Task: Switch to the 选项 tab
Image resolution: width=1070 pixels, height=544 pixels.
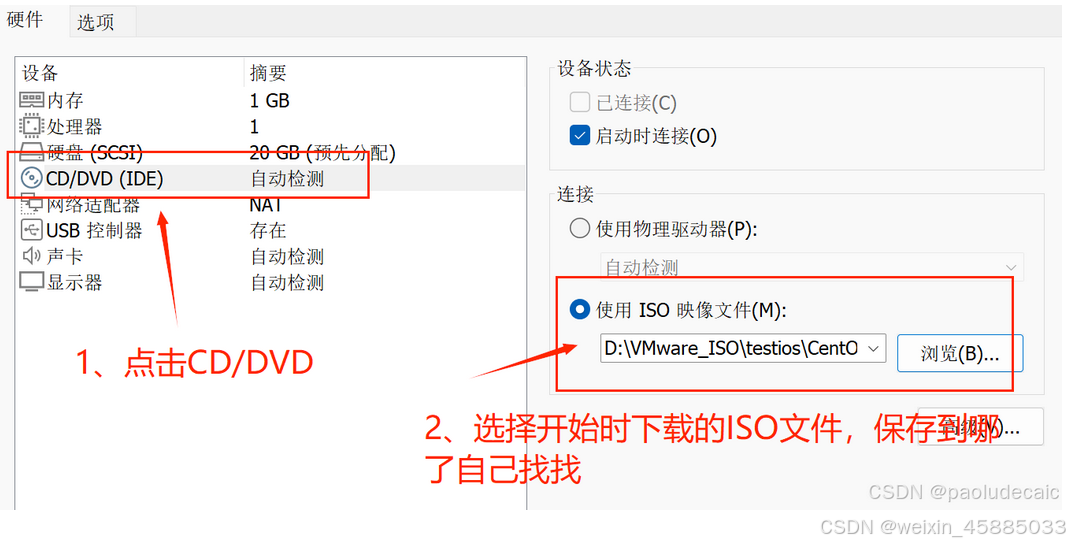Action: pyautogui.click(x=96, y=22)
